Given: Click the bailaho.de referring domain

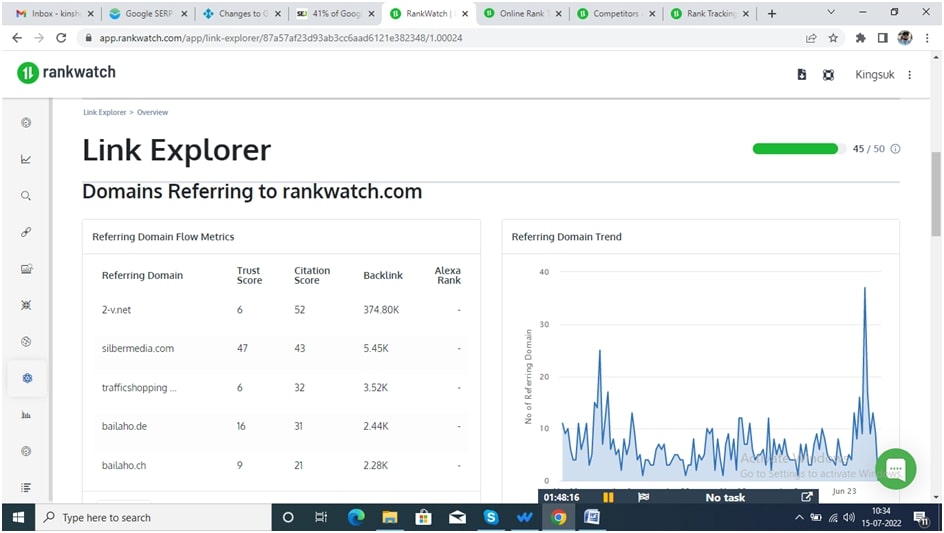Looking at the screenshot, I should [125, 426].
